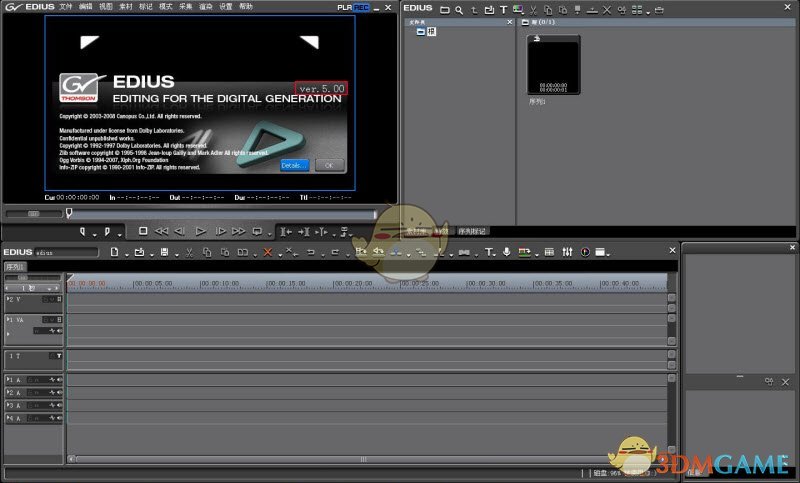Toggle the waveform icon on track 4 A
Image resolution: width=800 pixels, height=483 pixels.
click(52, 418)
